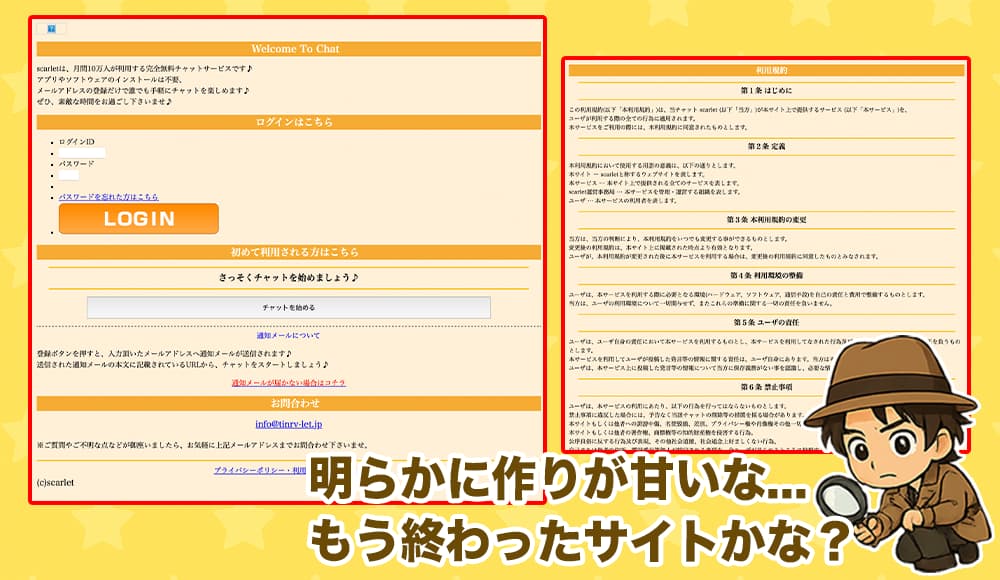
Task: Click the お問合わせ section header
Action: (x=288, y=403)
